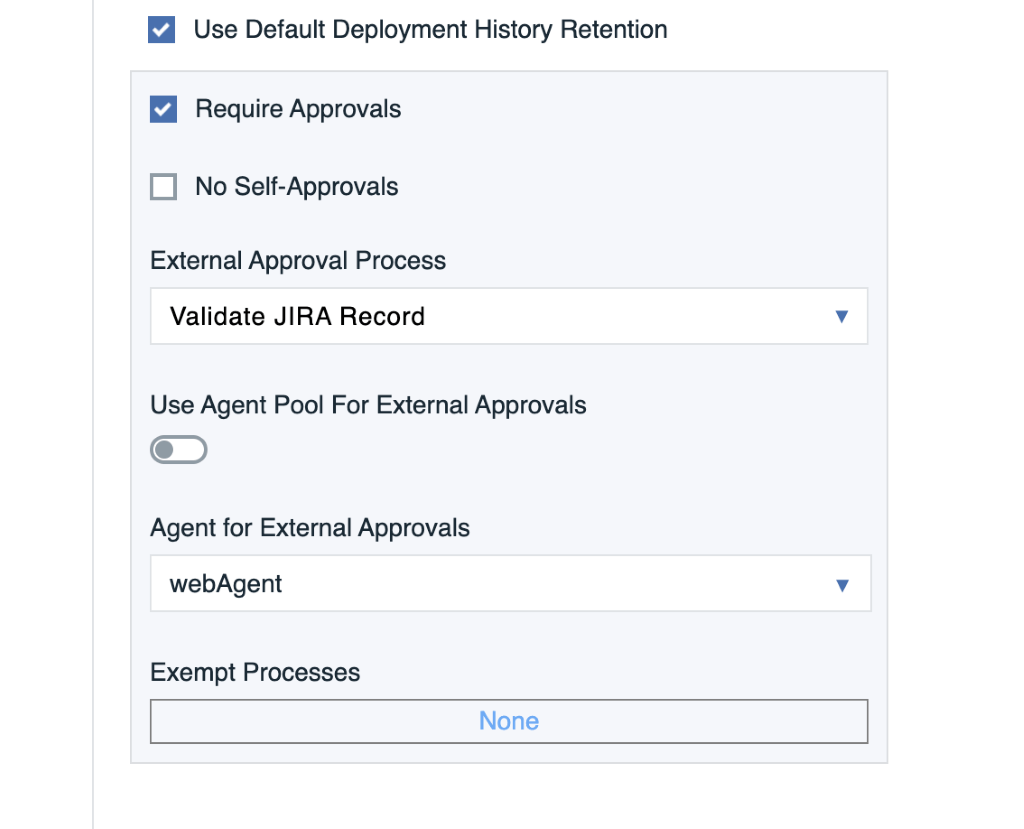Enable the No Self-Approvals checkbox

pyautogui.click(x=163, y=187)
